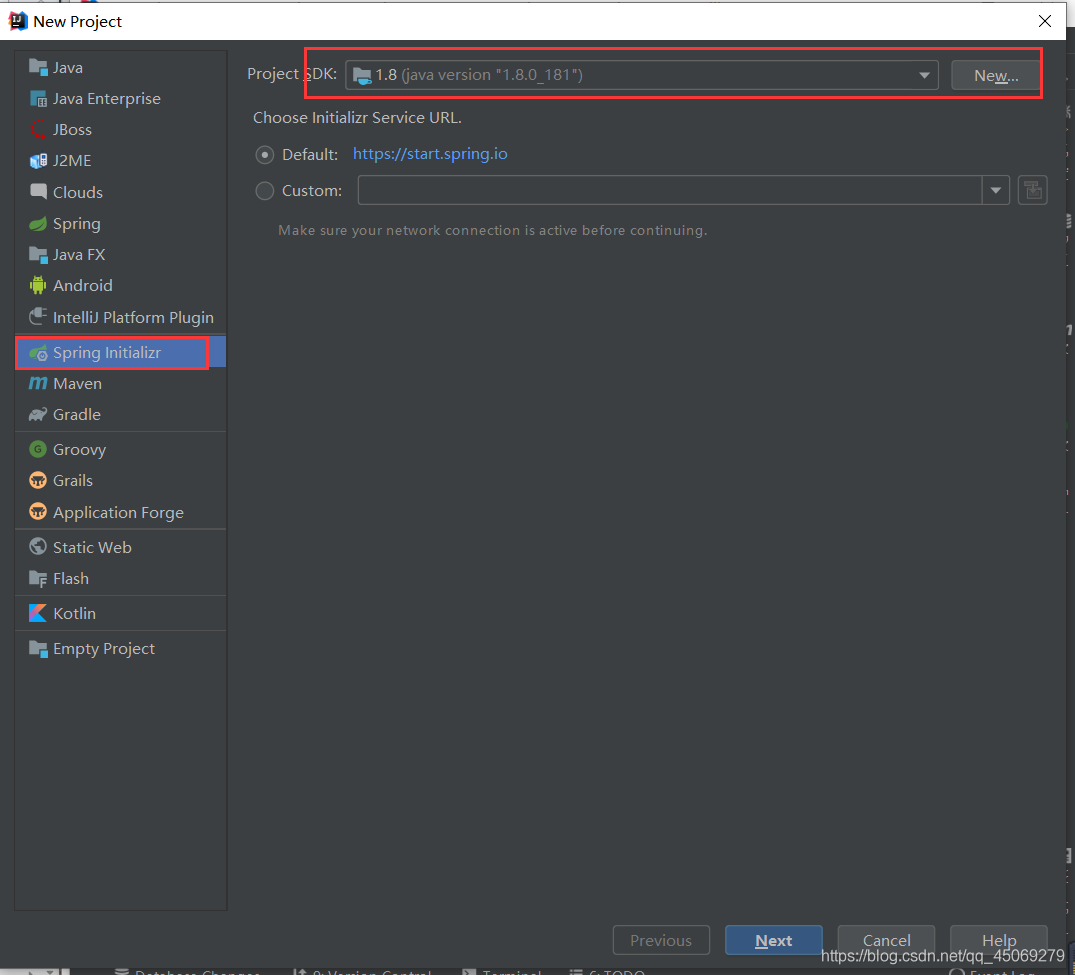Click the blue Maven m icon
The height and width of the screenshot is (975, 1075).
[38, 383]
